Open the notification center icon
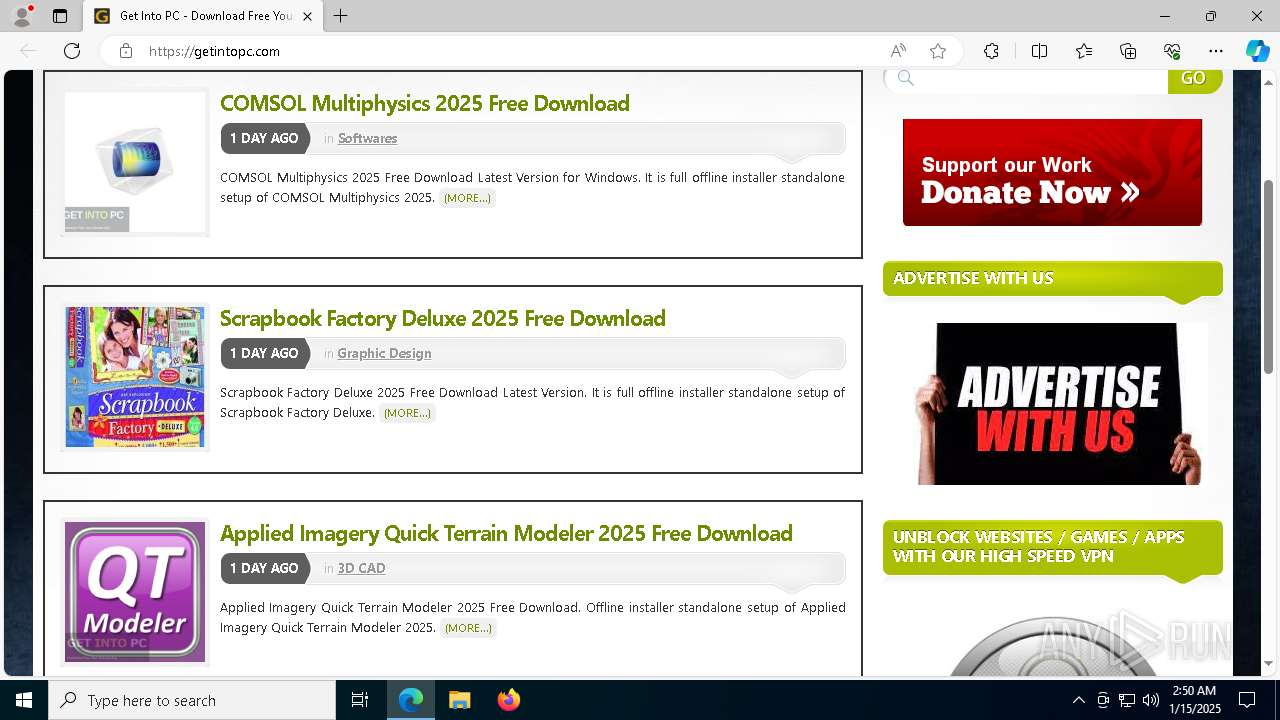 pyautogui.click(x=1247, y=700)
